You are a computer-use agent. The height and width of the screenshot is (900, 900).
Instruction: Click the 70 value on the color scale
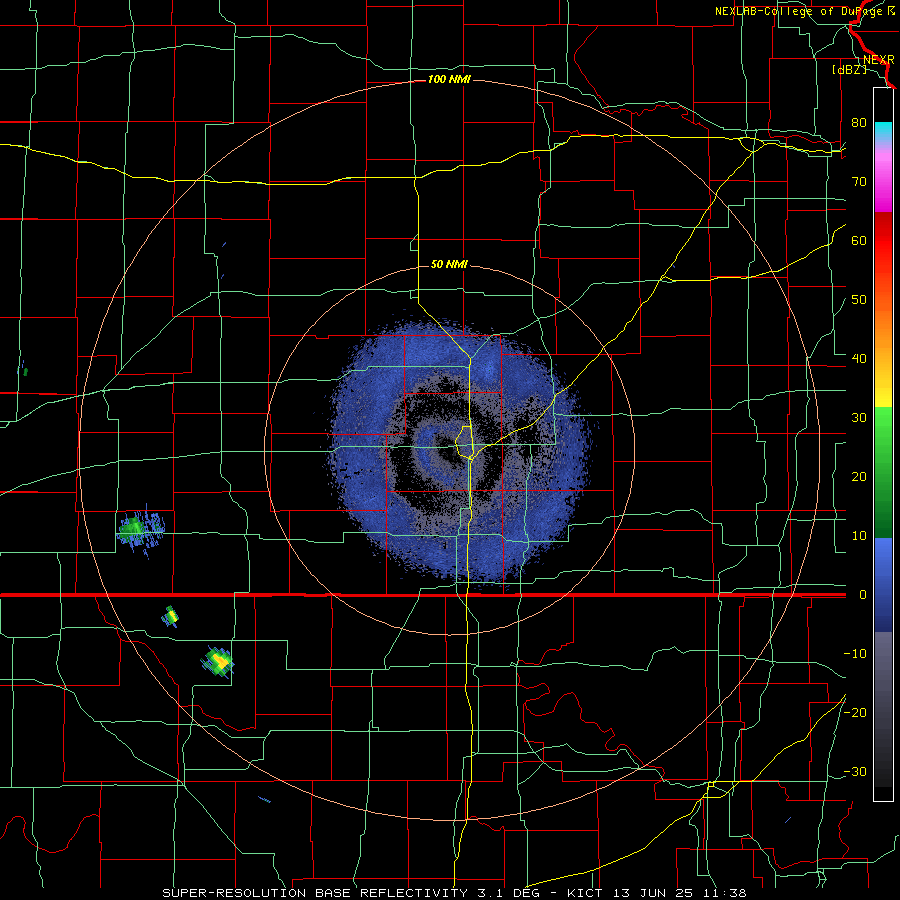pos(859,181)
